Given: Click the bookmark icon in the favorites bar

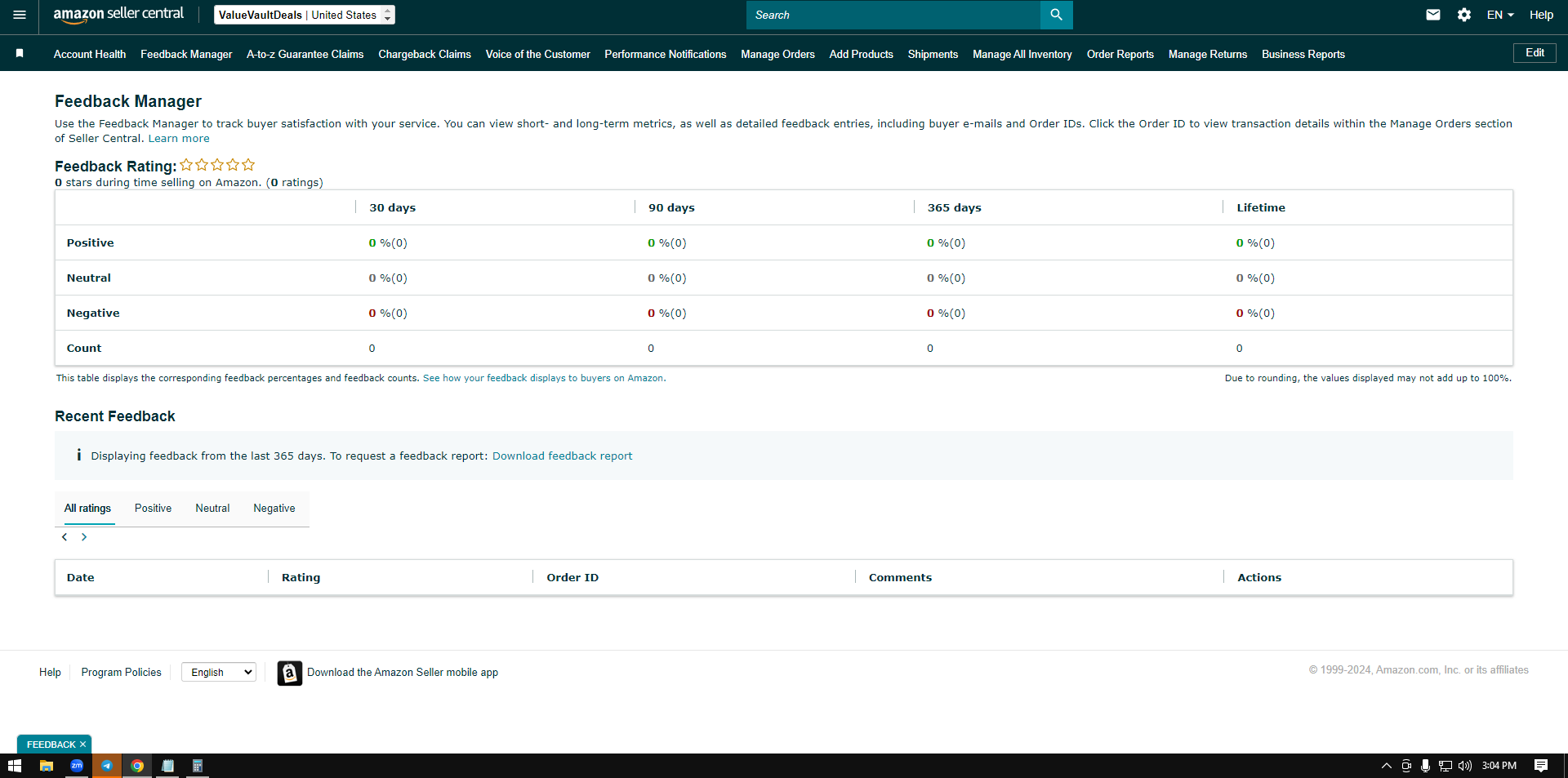Looking at the screenshot, I should click(20, 53).
